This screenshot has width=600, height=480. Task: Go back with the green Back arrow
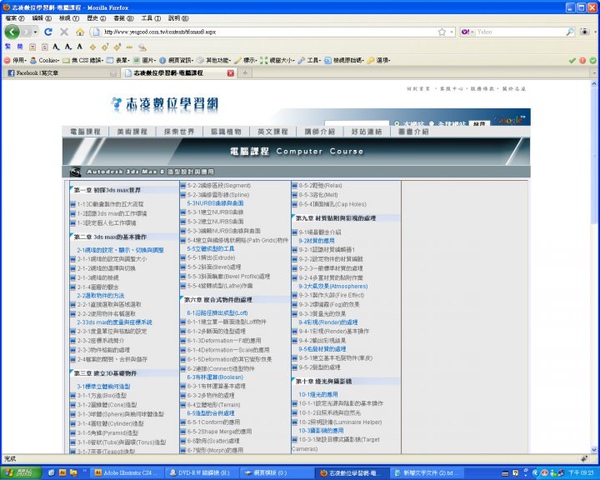12,32
